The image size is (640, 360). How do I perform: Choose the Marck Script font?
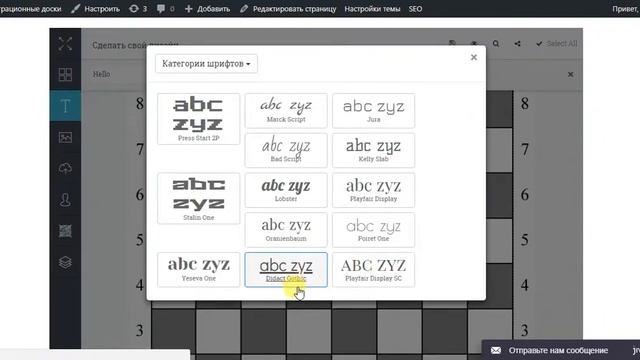coord(286,111)
